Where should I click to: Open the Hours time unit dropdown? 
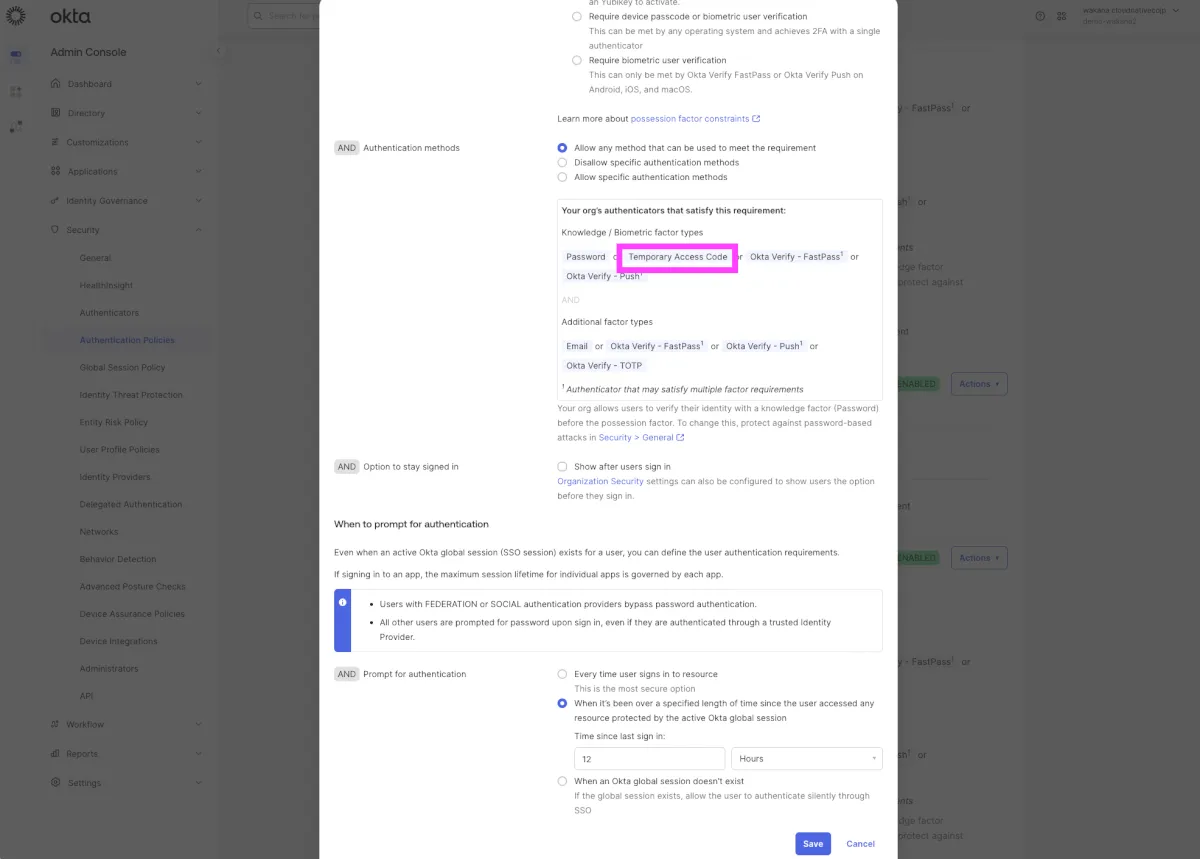click(x=807, y=759)
